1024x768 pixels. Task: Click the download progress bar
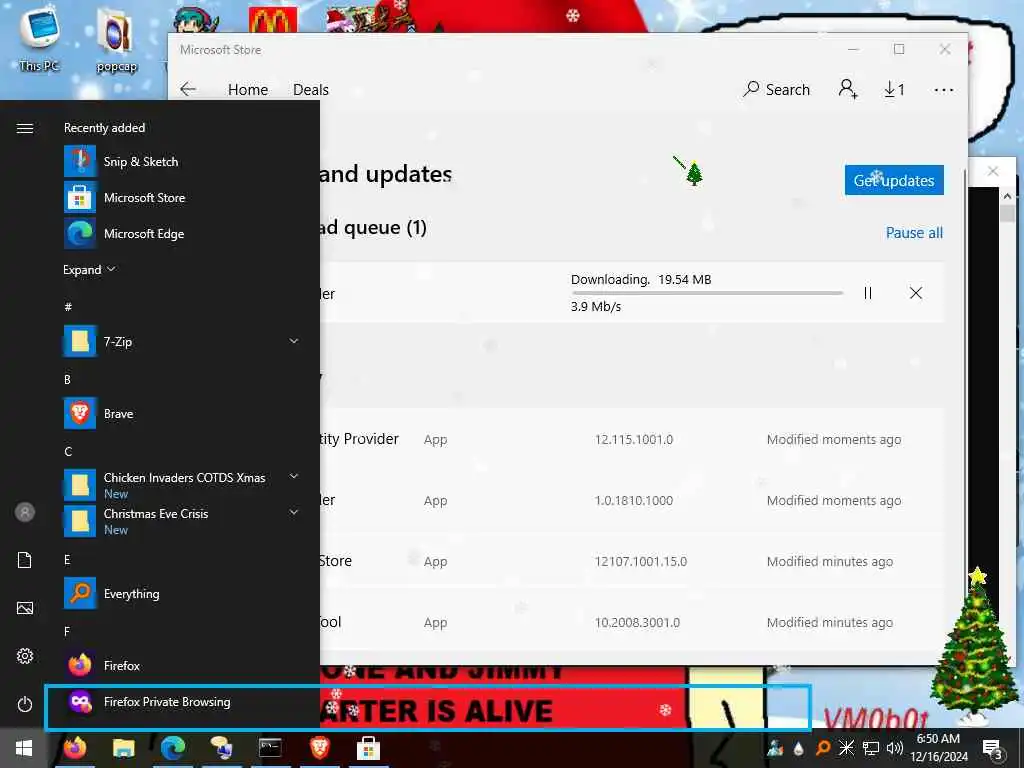point(707,293)
